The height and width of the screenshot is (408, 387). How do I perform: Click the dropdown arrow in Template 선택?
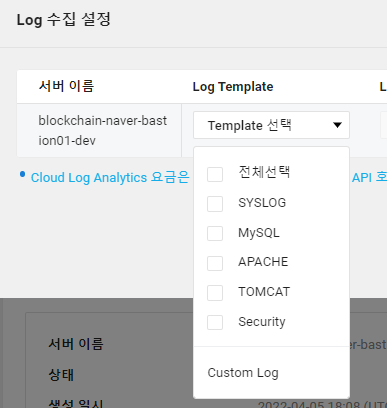(337, 125)
